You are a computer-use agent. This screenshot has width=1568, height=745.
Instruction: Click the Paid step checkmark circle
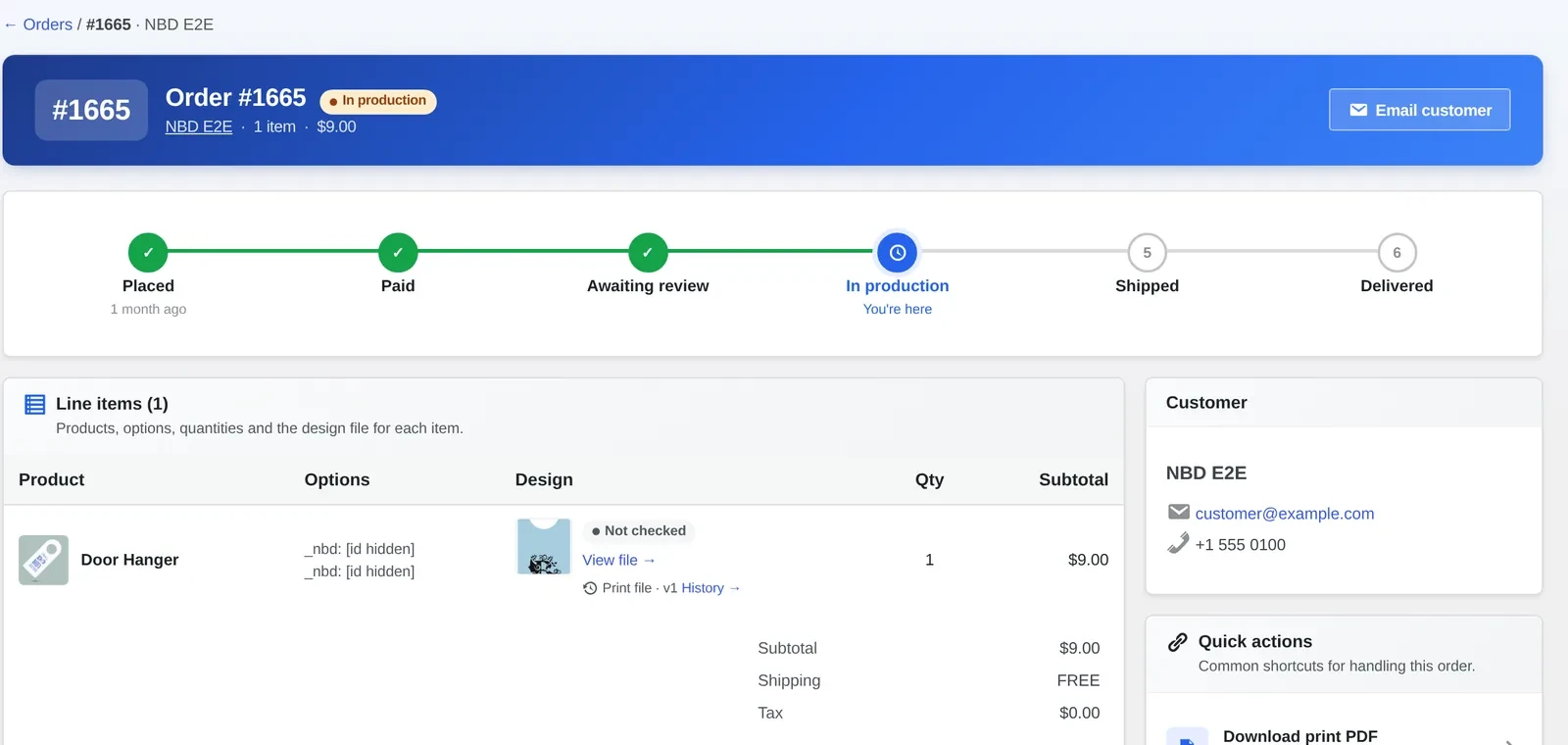pyautogui.click(x=398, y=252)
